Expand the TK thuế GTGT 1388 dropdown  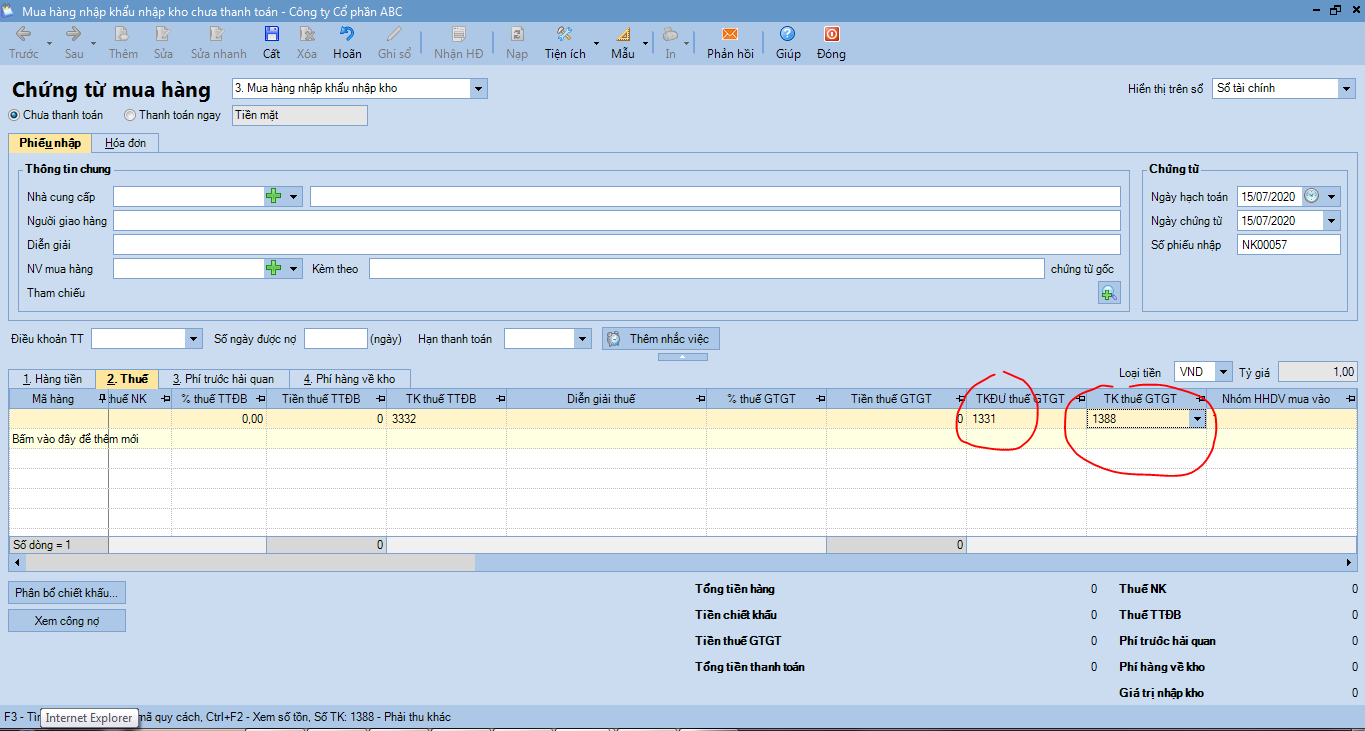1197,419
